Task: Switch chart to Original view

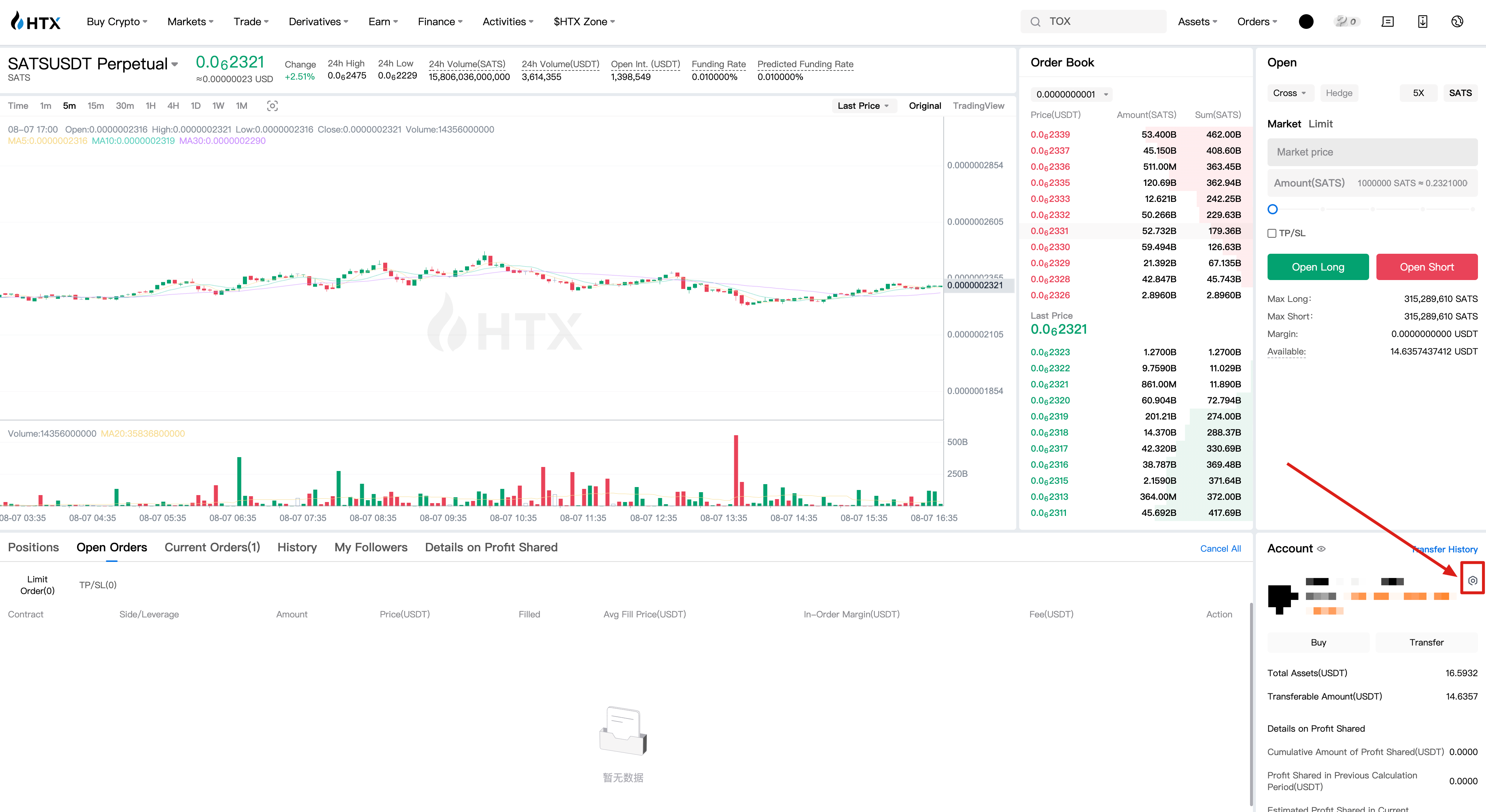Action: click(x=925, y=106)
